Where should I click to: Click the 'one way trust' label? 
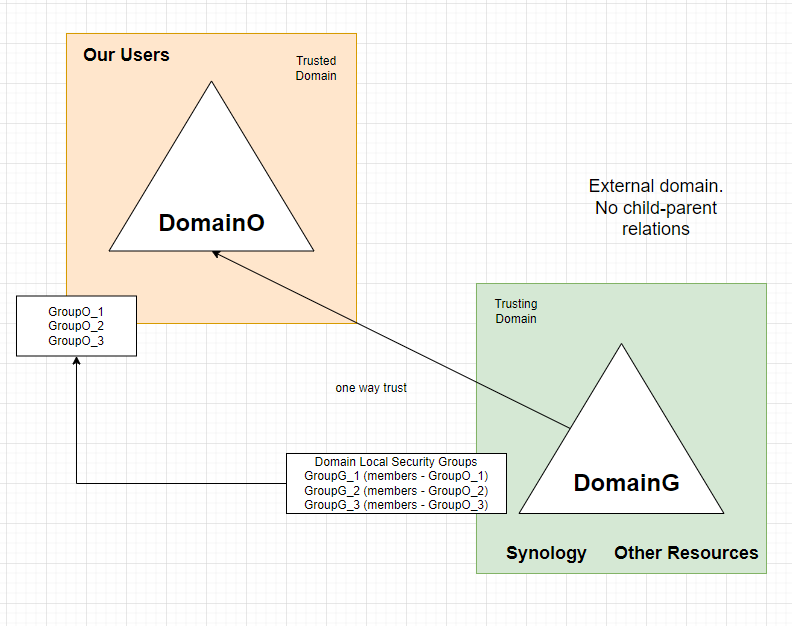pos(371,388)
